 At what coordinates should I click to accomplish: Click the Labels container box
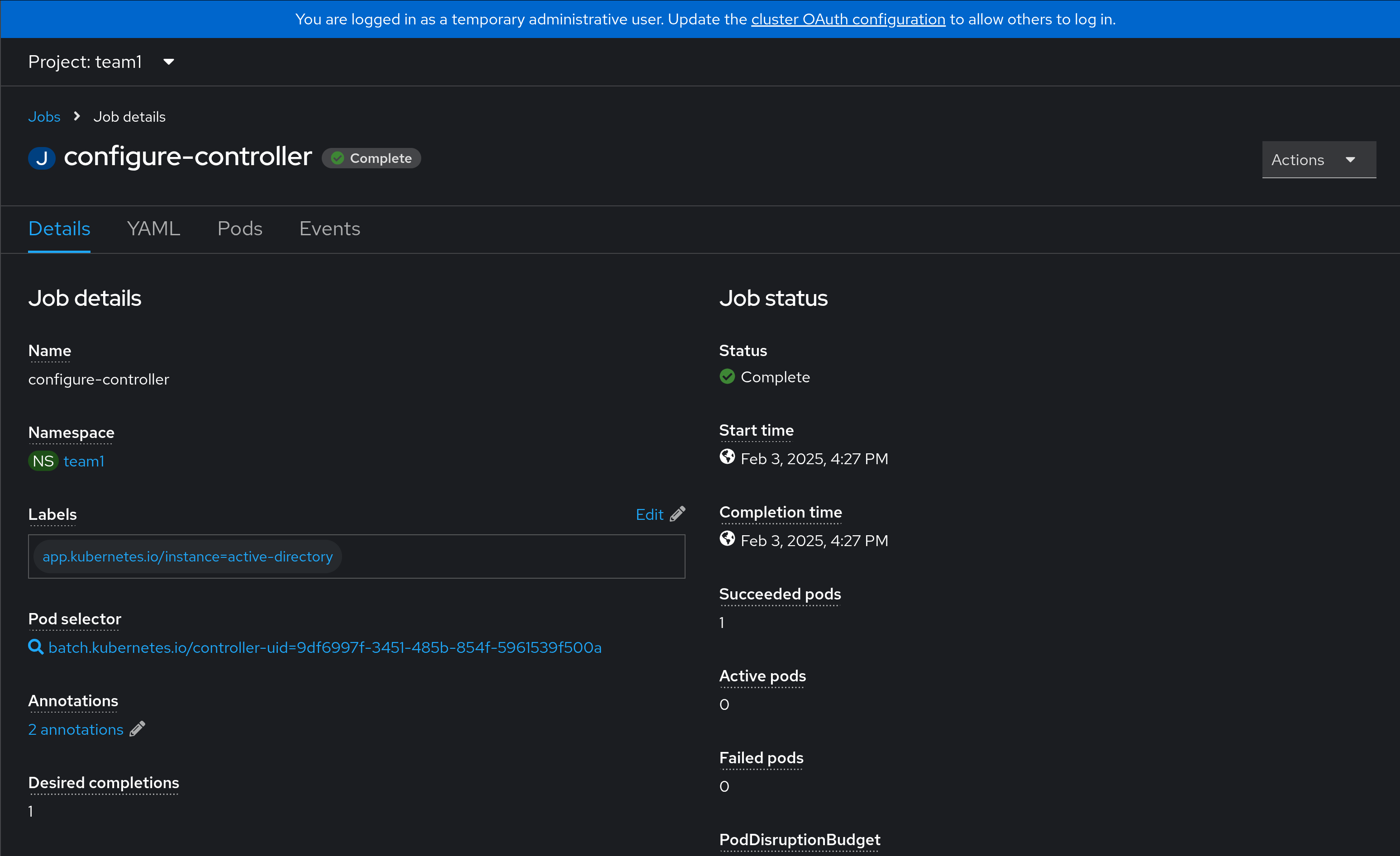click(357, 556)
